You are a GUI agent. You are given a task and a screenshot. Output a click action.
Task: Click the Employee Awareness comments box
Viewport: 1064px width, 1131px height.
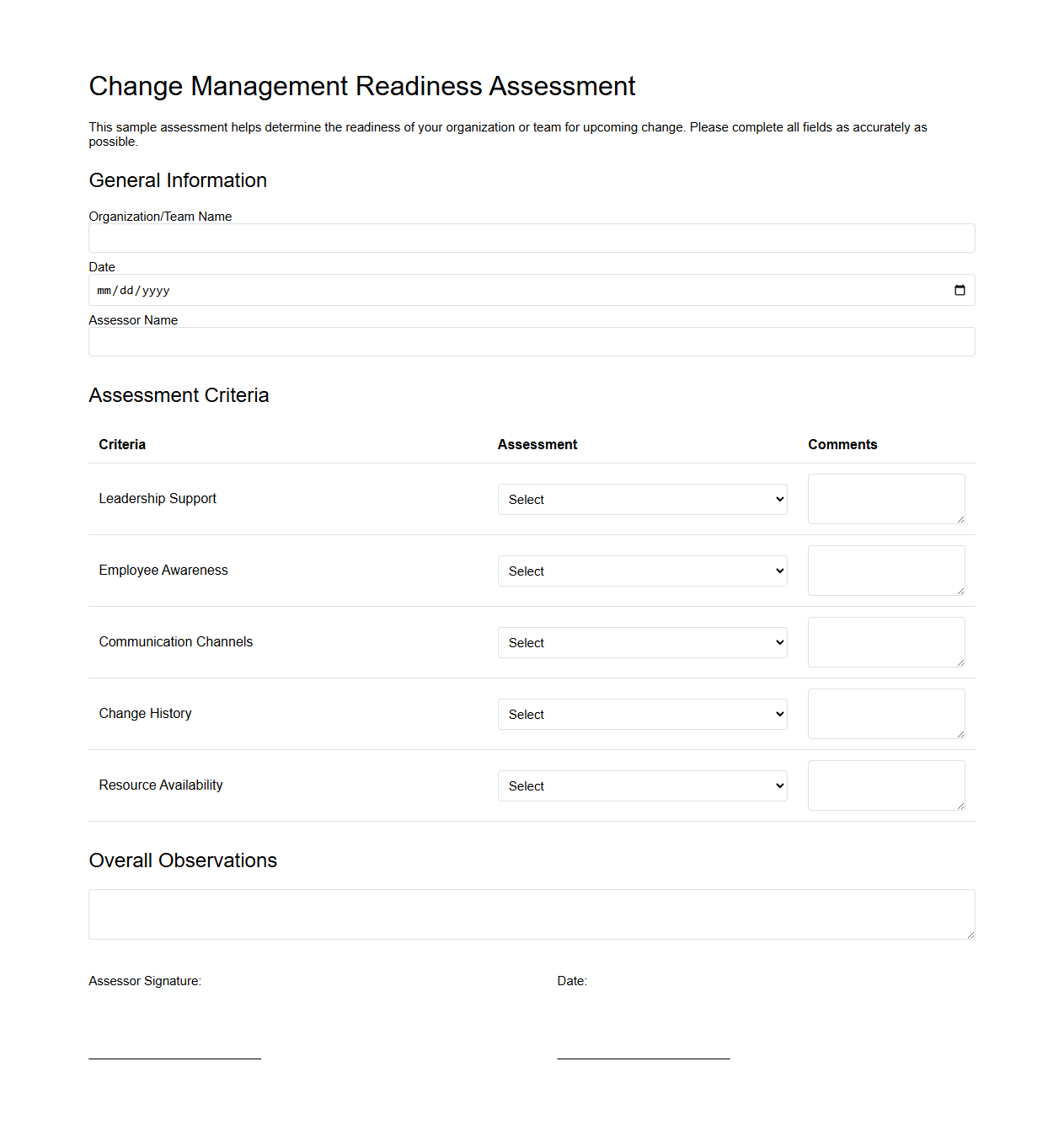coord(885,570)
